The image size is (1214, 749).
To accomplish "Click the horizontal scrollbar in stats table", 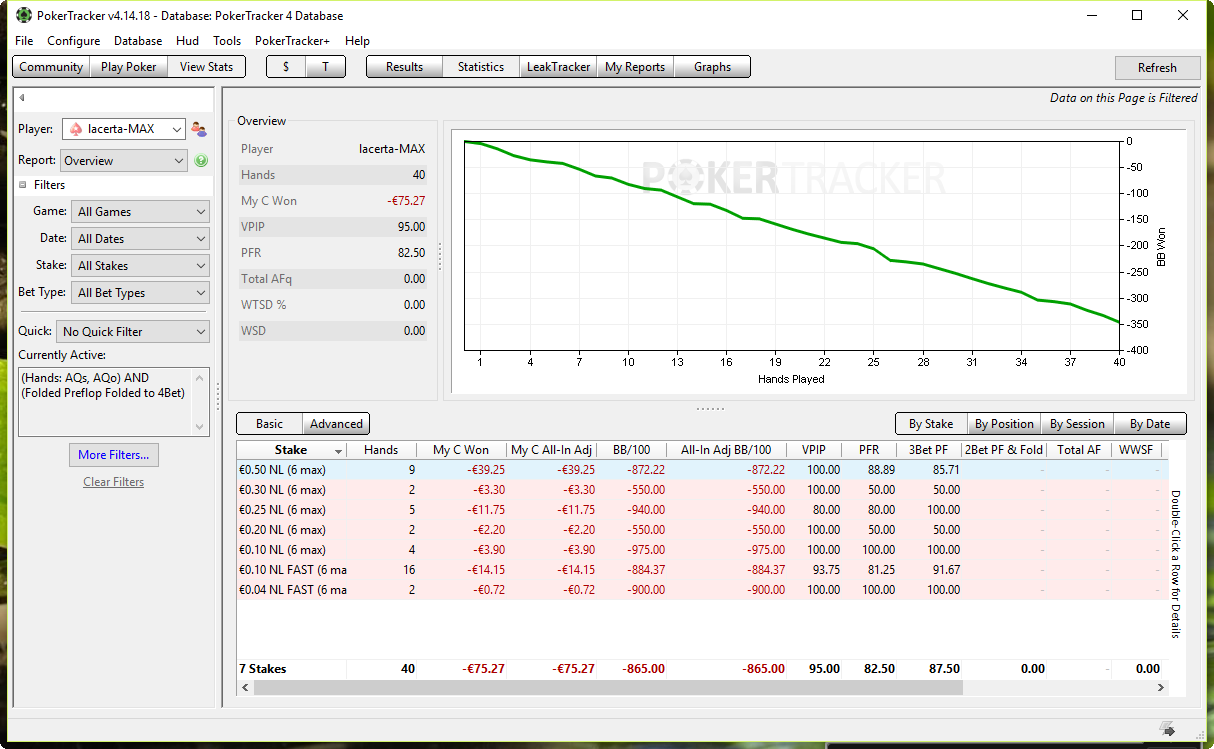I will [607, 688].
